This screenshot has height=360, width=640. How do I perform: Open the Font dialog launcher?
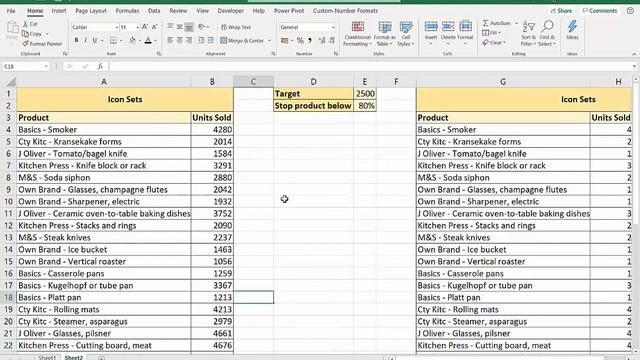159,54
